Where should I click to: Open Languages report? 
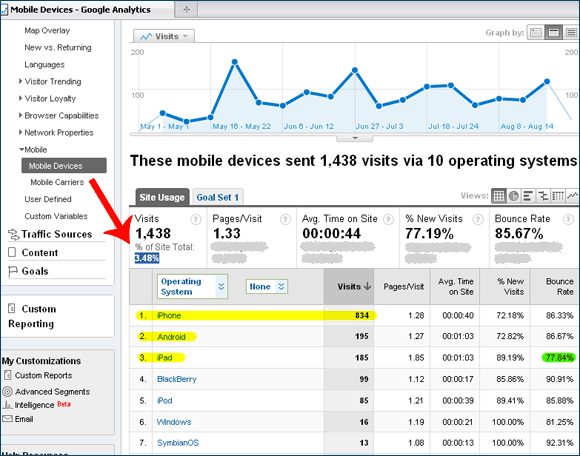click(x=44, y=65)
